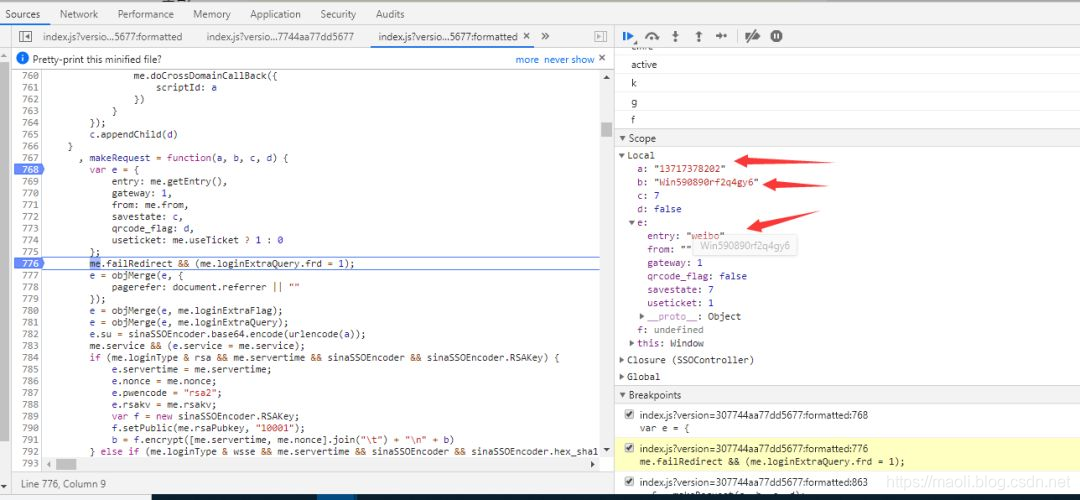The width and height of the screenshot is (1080, 500).
Task: Switch to the Performance tab
Action: point(145,14)
